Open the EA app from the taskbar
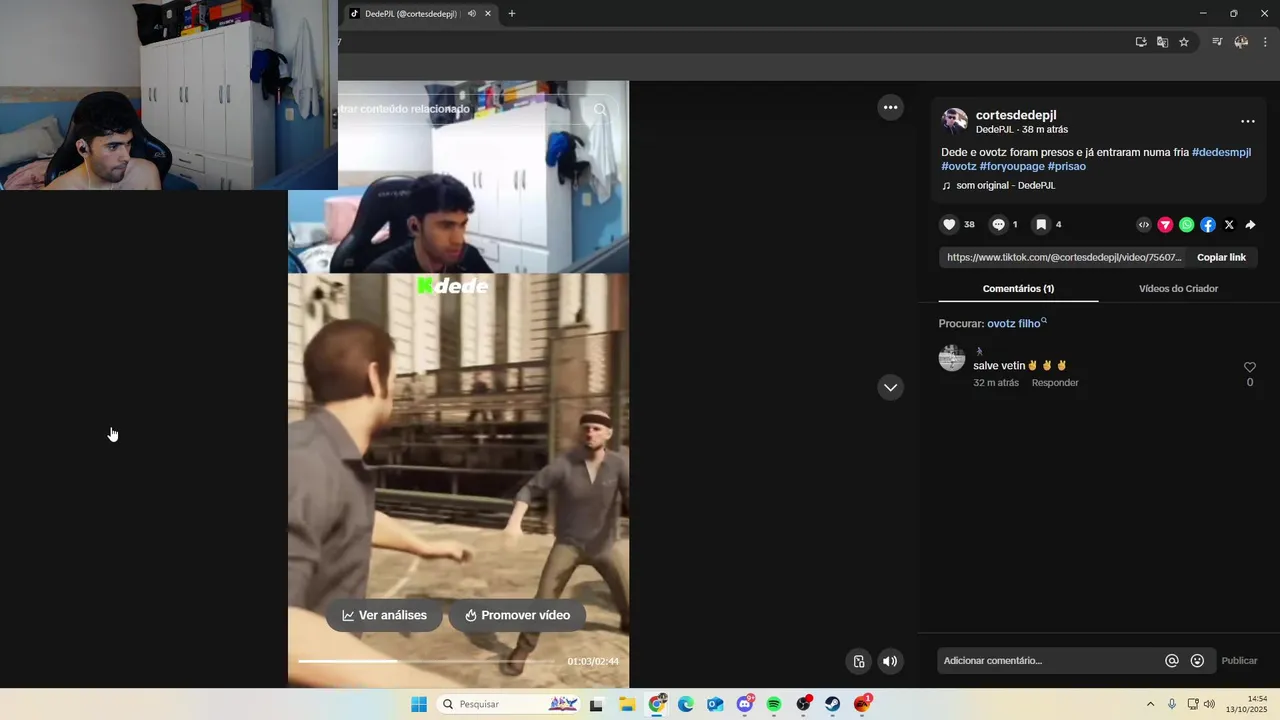 tap(862, 704)
